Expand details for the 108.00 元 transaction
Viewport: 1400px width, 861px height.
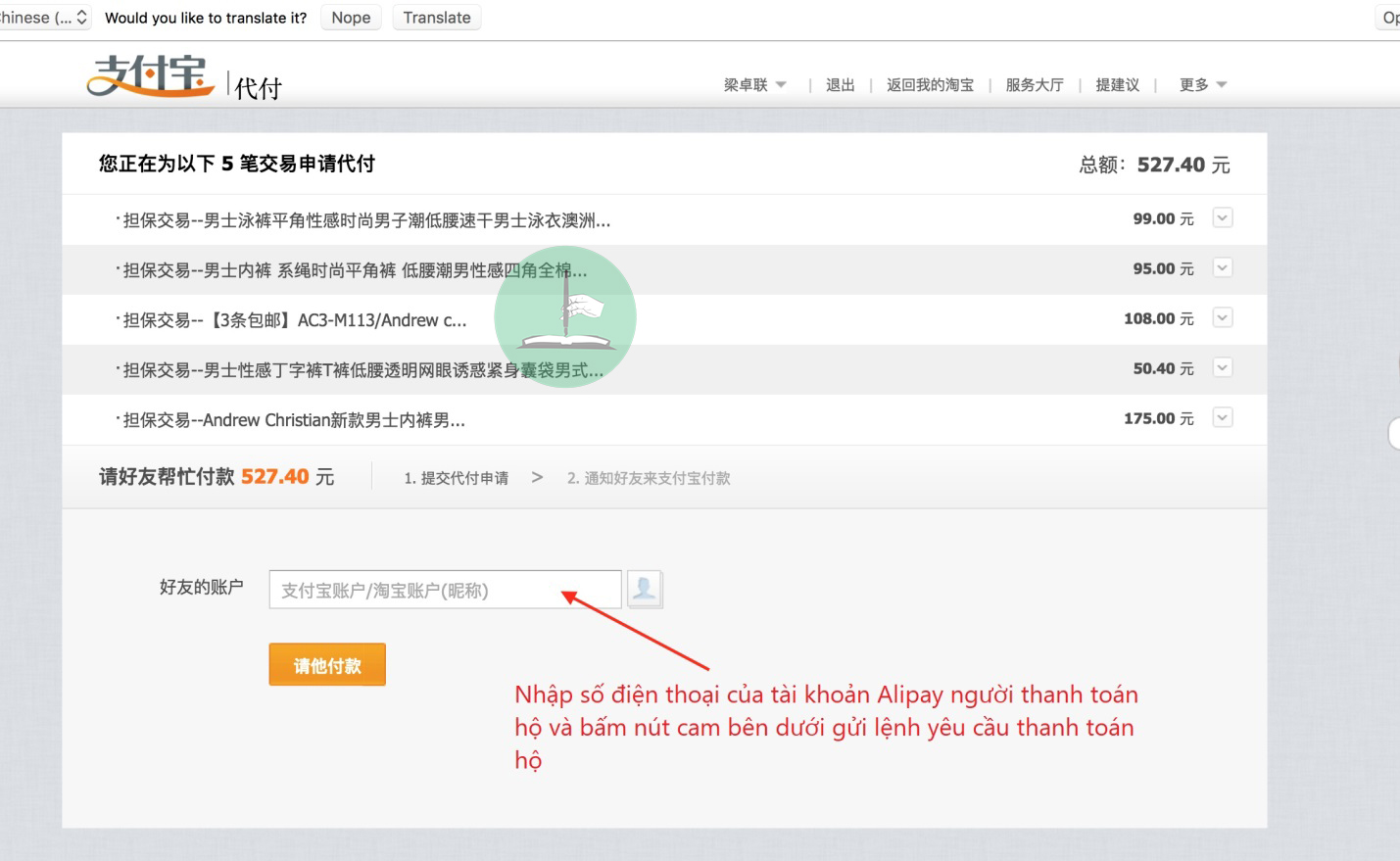point(1222,318)
